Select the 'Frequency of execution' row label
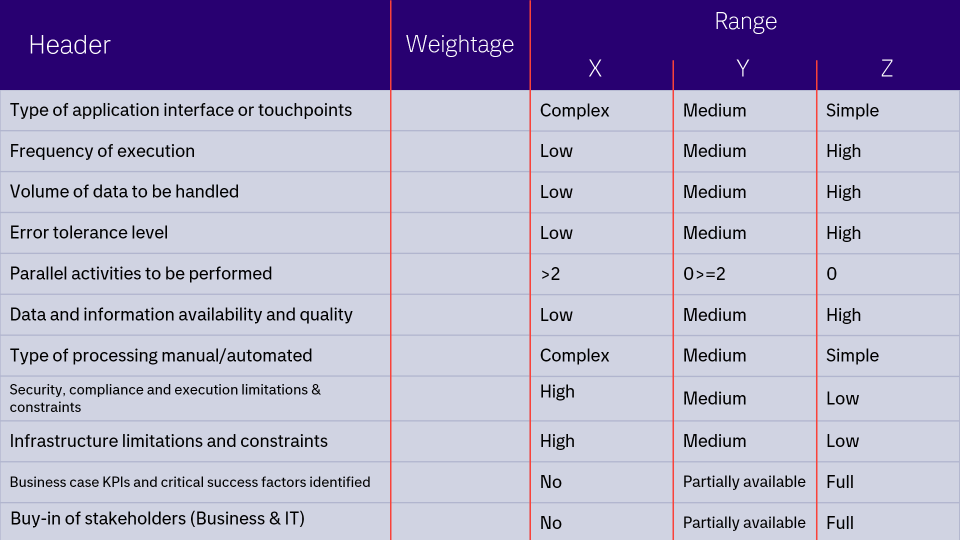The image size is (960, 540). 102,151
